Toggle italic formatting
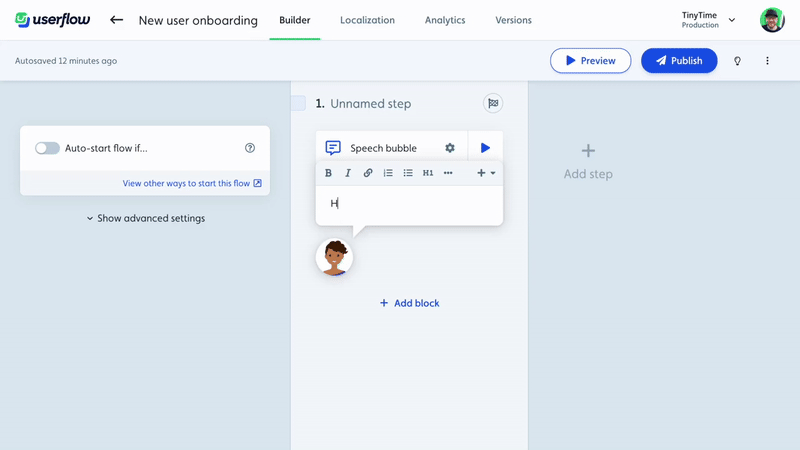Viewport: 800px width, 450px height. coord(348,173)
